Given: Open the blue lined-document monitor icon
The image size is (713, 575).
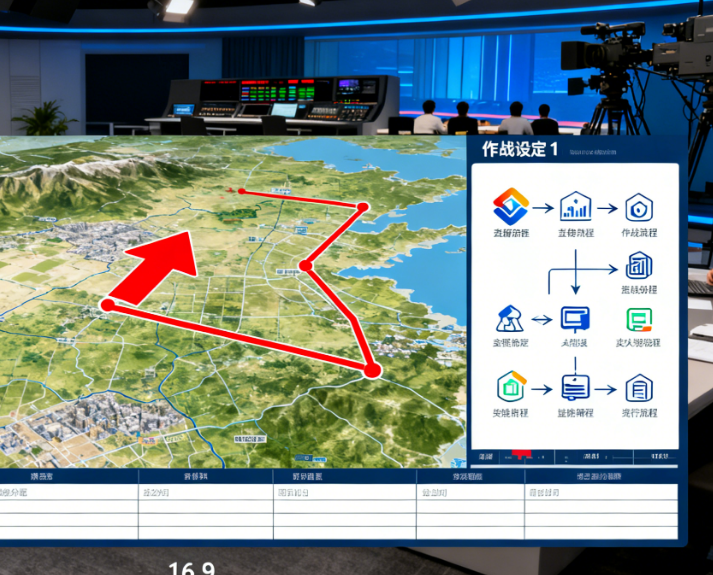Looking at the screenshot, I should [x=575, y=388].
